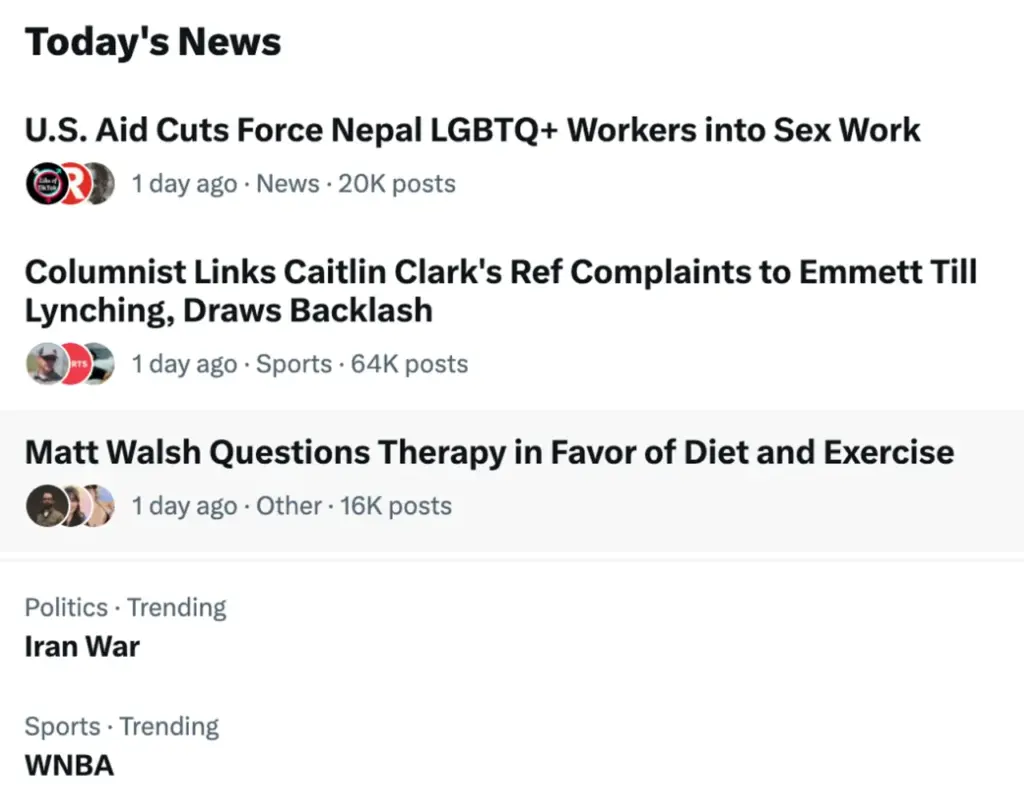Click the dark avatar right of RTS avatar
This screenshot has width=1024, height=796.
pyautogui.click(x=101, y=364)
